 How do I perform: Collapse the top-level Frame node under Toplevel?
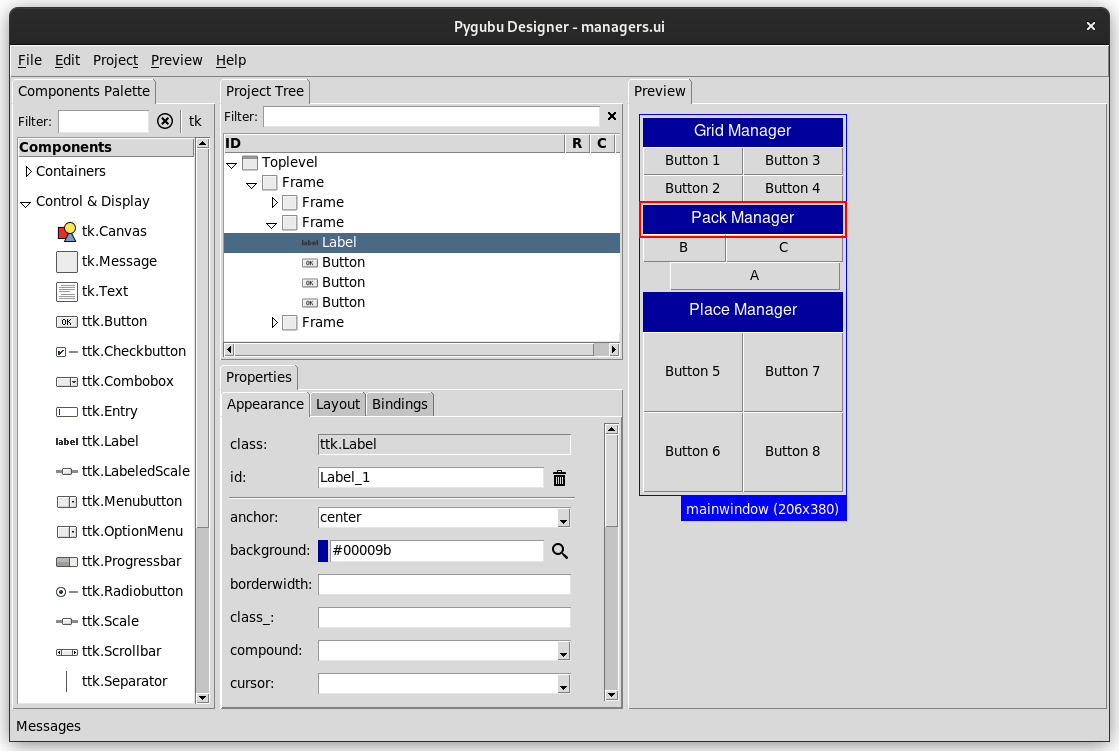[x=251, y=185]
